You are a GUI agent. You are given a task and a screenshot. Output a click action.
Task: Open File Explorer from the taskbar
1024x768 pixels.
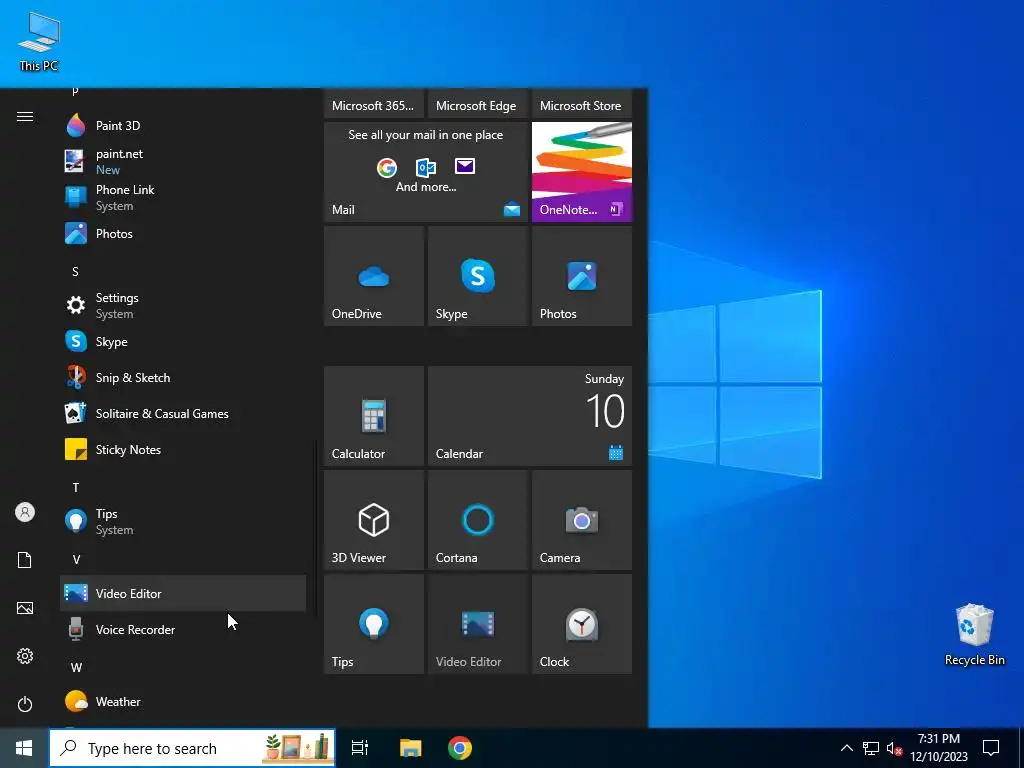411,748
